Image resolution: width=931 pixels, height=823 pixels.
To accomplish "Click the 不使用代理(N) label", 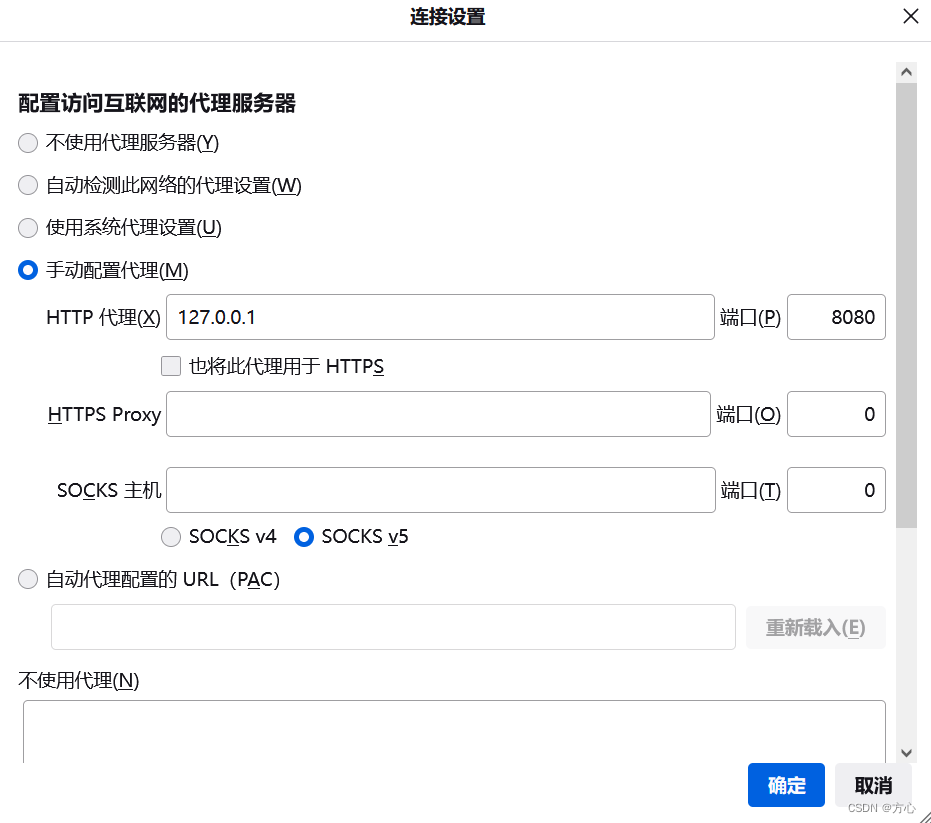I will pos(78,680).
